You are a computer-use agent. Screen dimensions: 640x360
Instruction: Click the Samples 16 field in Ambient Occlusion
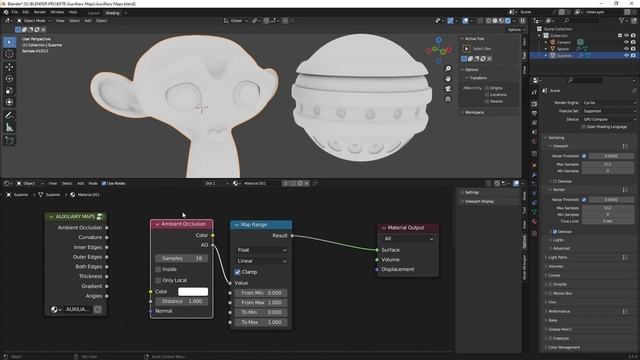(x=182, y=258)
